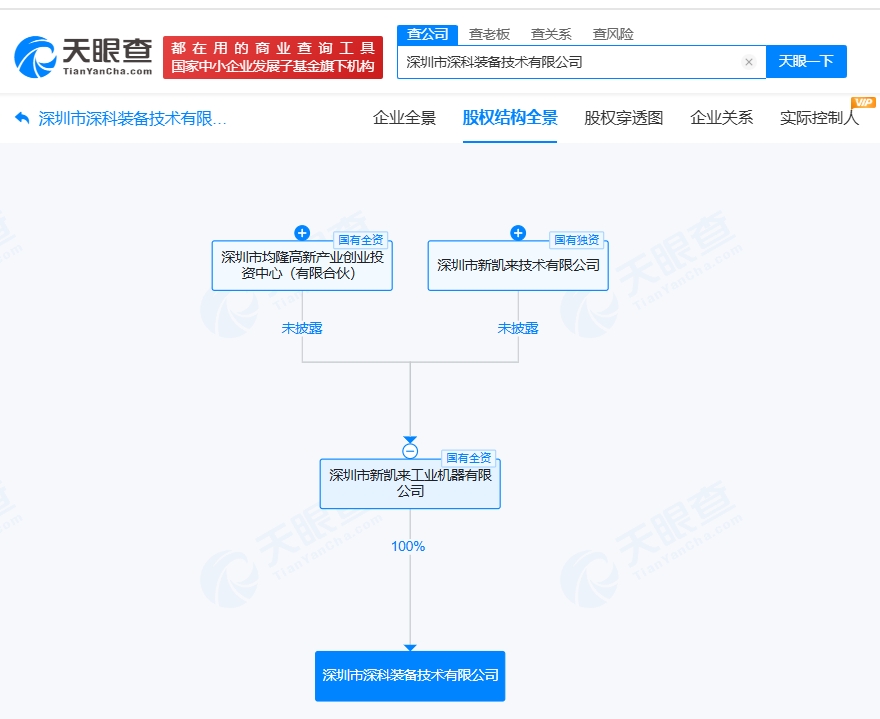Open the 股权穿透图 tab
The width and height of the screenshot is (880, 719).
click(x=623, y=118)
